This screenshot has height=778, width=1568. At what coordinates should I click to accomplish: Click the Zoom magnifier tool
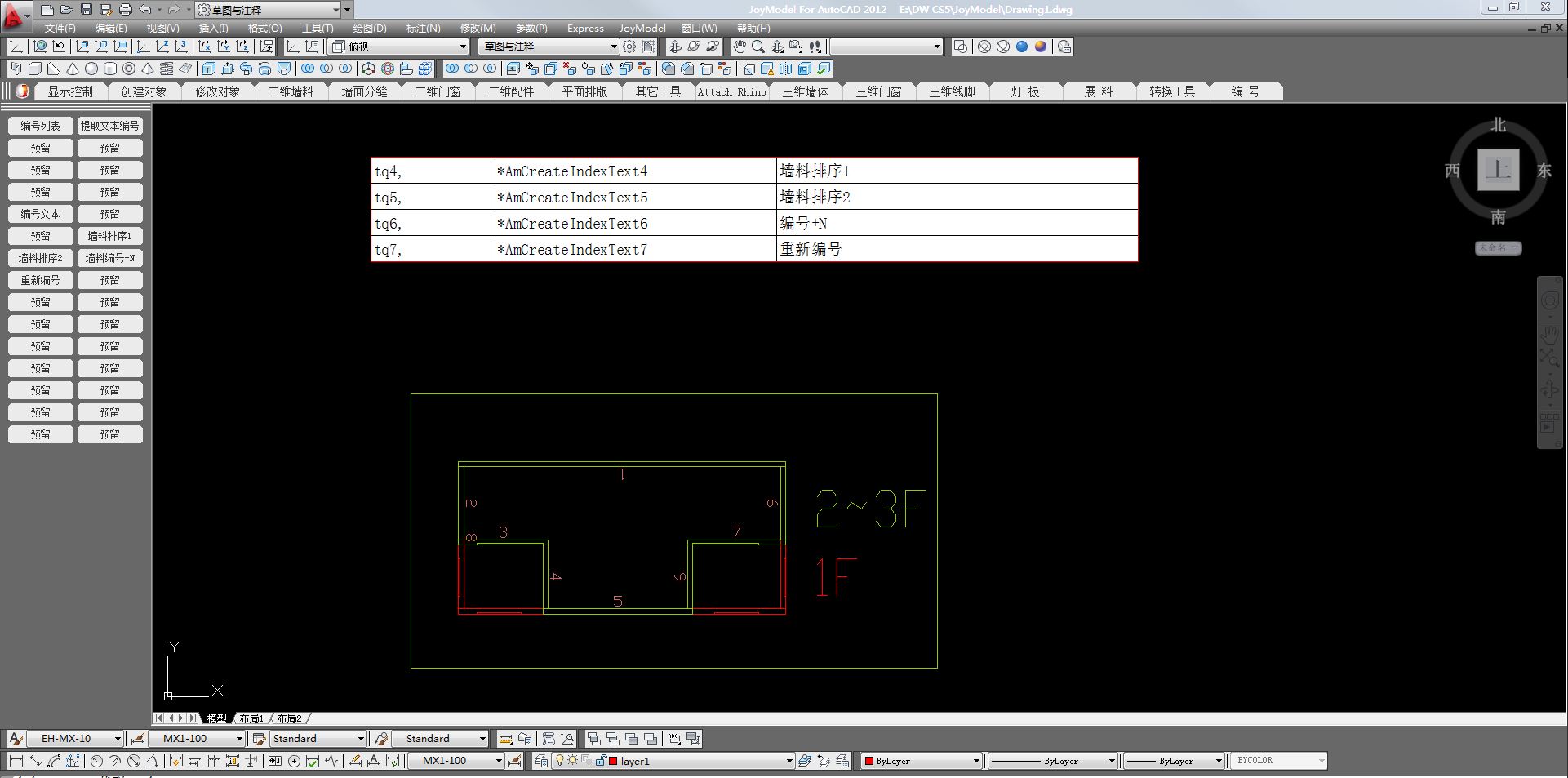758,47
